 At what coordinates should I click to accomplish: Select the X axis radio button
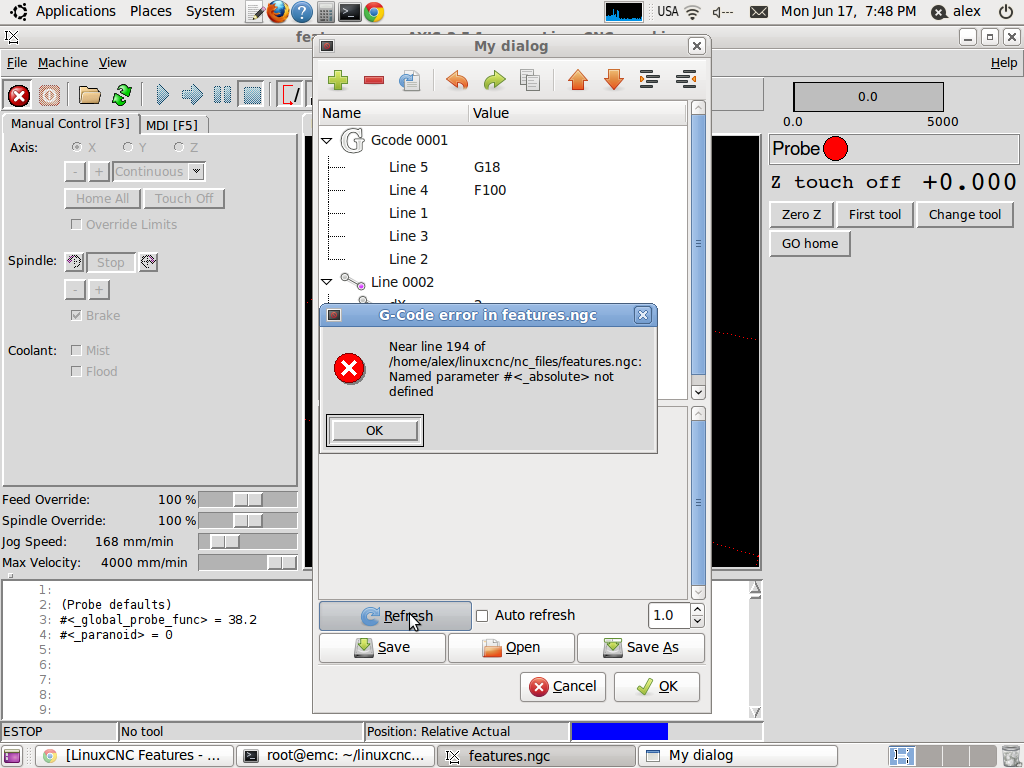(x=76, y=147)
